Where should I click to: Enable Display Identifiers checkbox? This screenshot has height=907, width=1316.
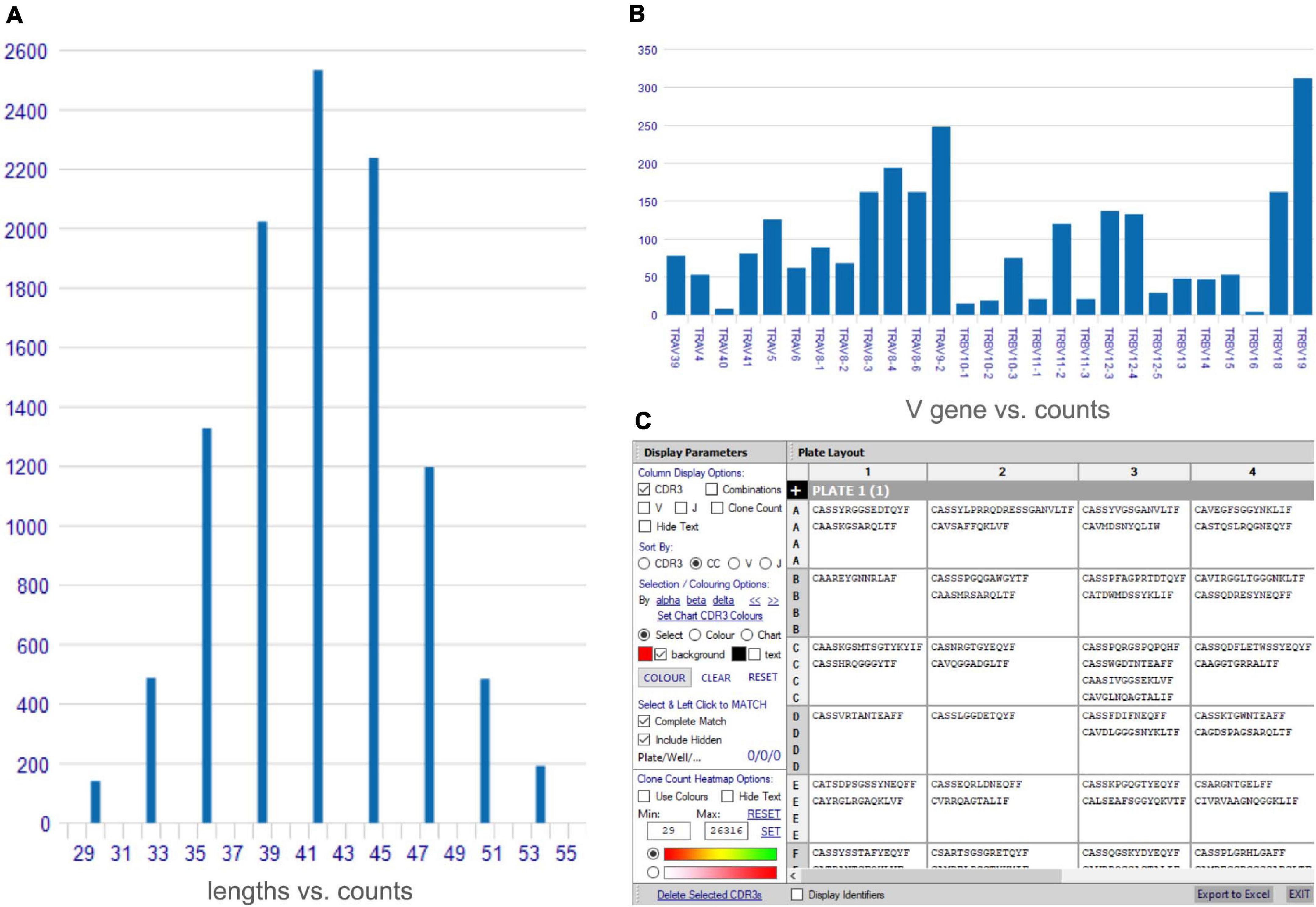[x=797, y=895]
